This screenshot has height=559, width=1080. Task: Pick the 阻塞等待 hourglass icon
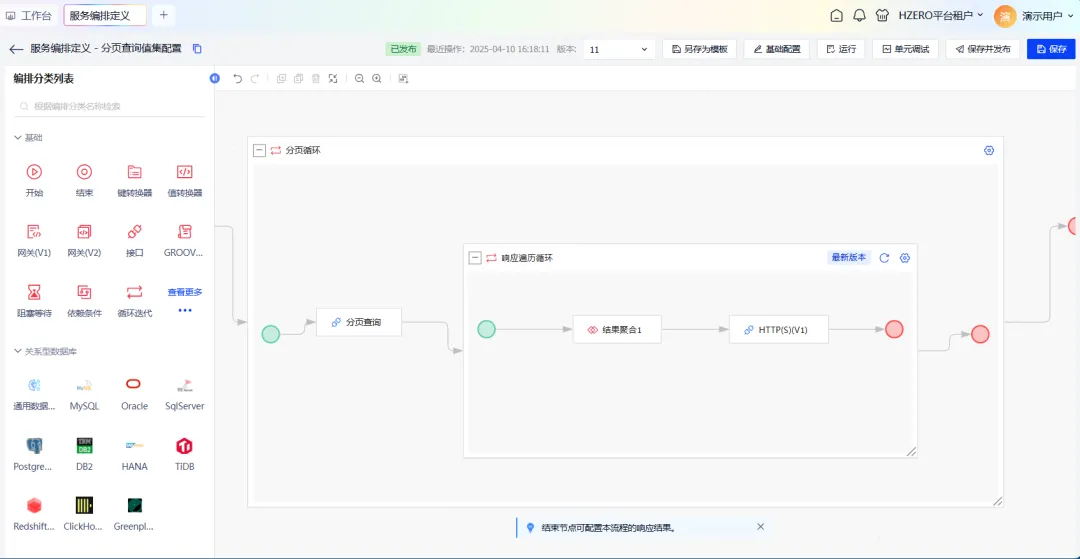click(34, 292)
